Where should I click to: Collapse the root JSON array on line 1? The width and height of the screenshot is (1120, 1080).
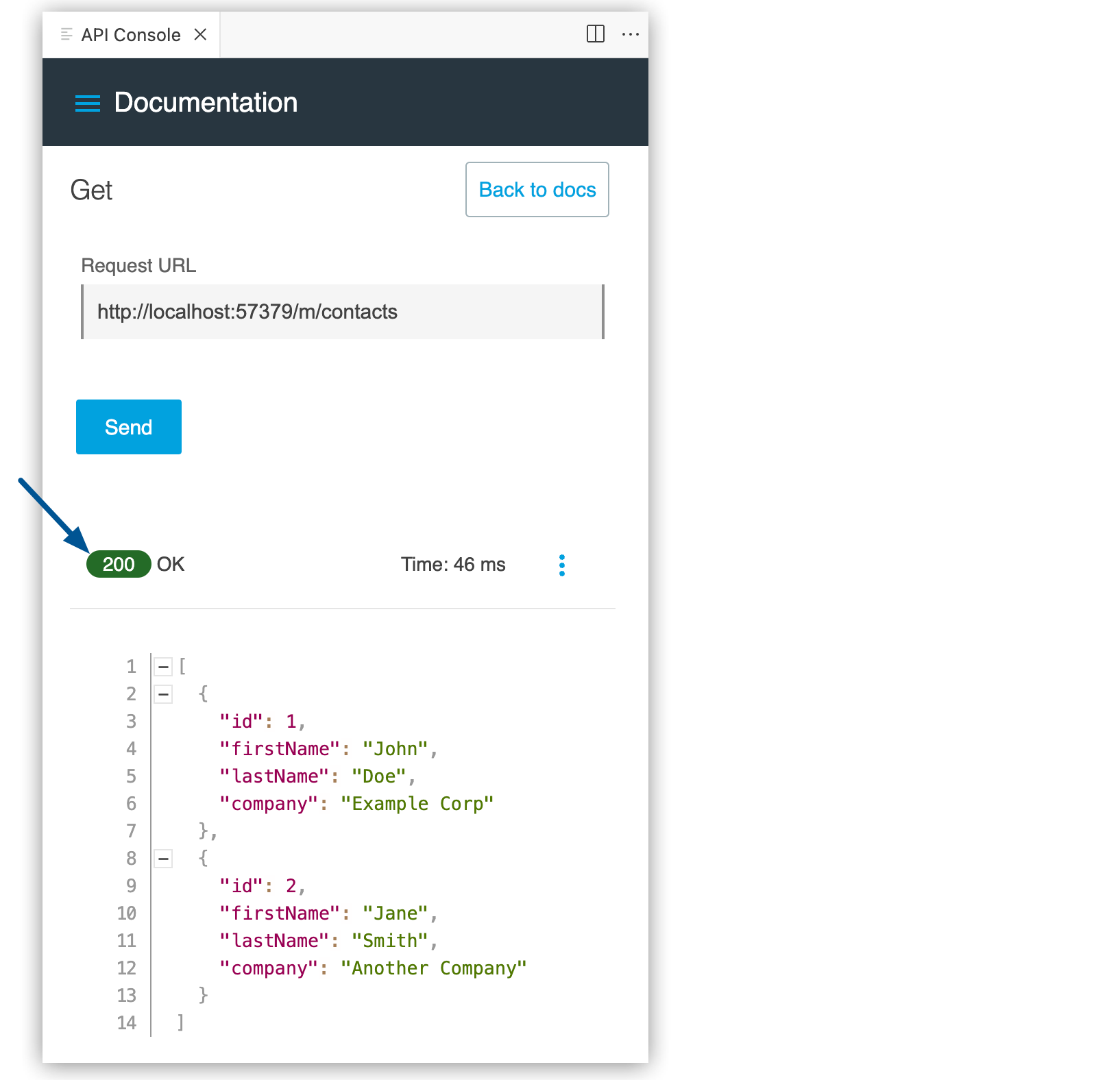[164, 665]
